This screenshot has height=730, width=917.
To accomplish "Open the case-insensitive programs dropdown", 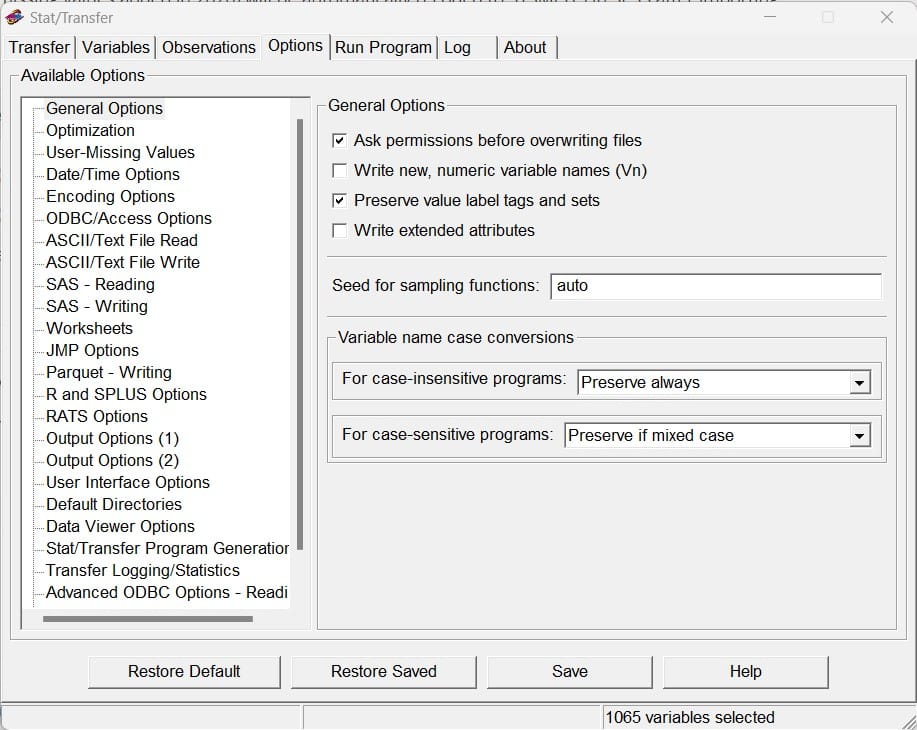I will (859, 383).
